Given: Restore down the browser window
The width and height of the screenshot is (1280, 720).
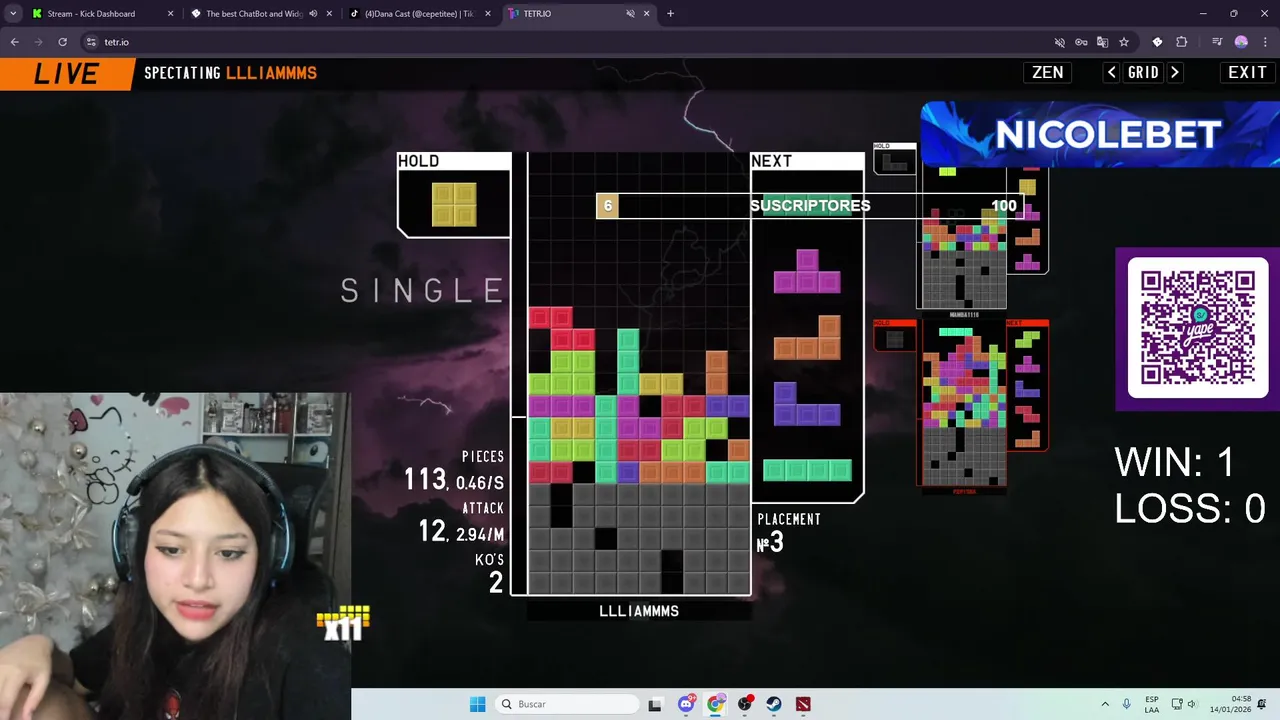Looking at the screenshot, I should pyautogui.click(x=1233, y=14).
